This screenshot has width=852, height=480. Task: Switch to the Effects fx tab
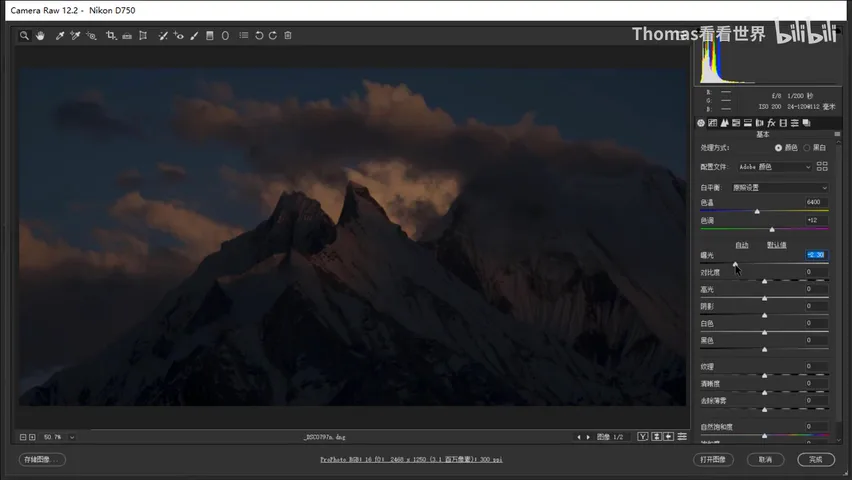click(x=771, y=123)
